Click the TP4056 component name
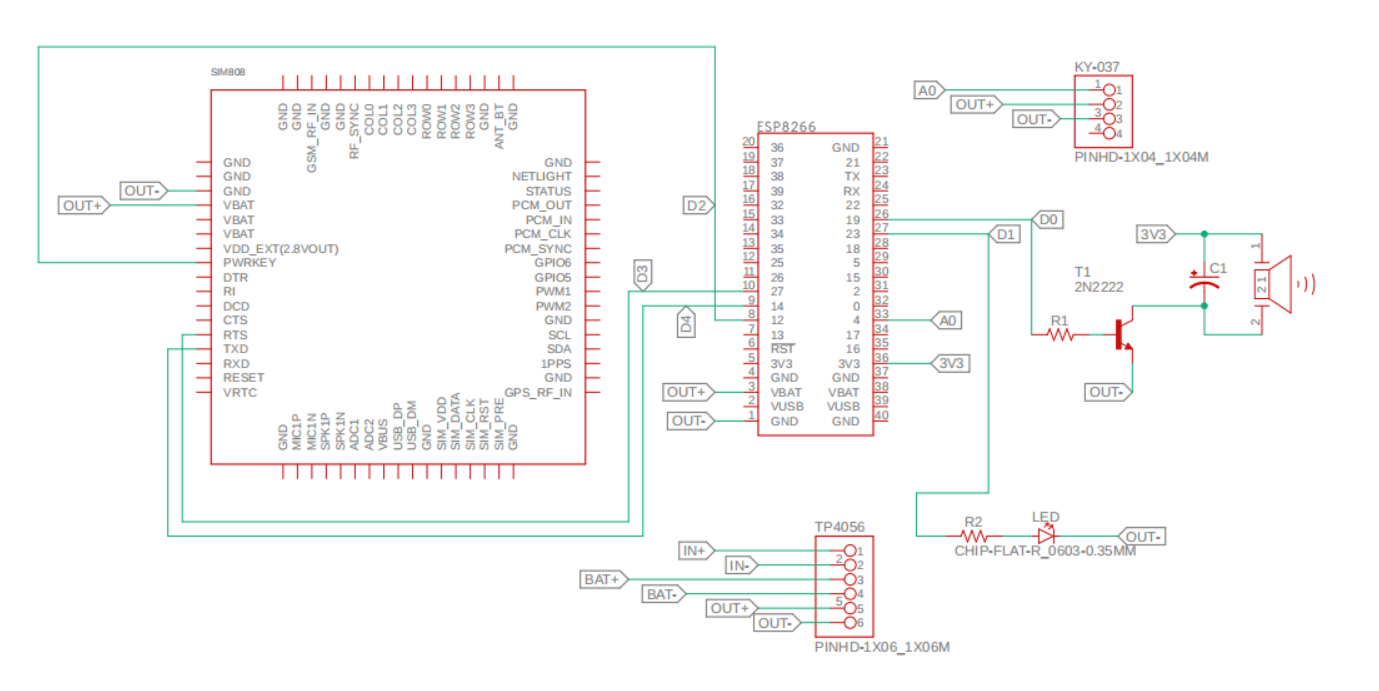Screen dimensions: 1379x691 [840, 526]
